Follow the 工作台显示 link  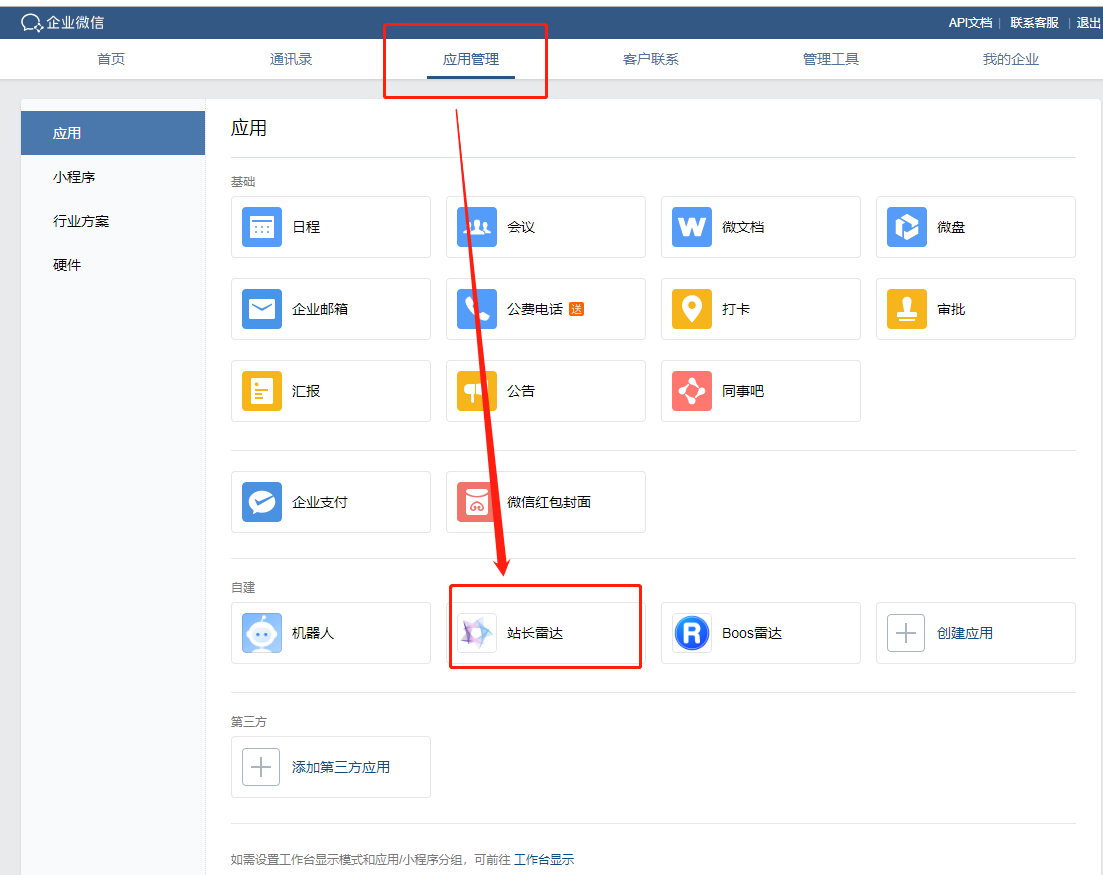coord(544,860)
